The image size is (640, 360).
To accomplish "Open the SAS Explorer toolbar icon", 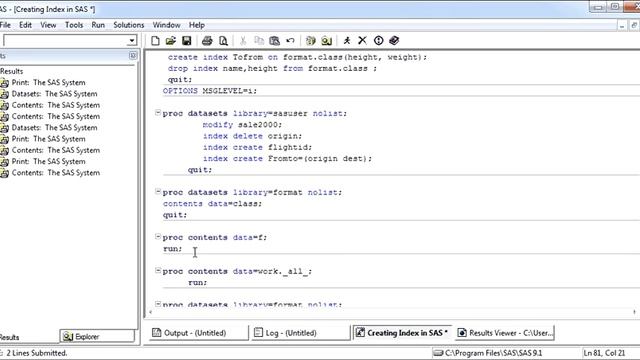I will [x=326, y=40].
